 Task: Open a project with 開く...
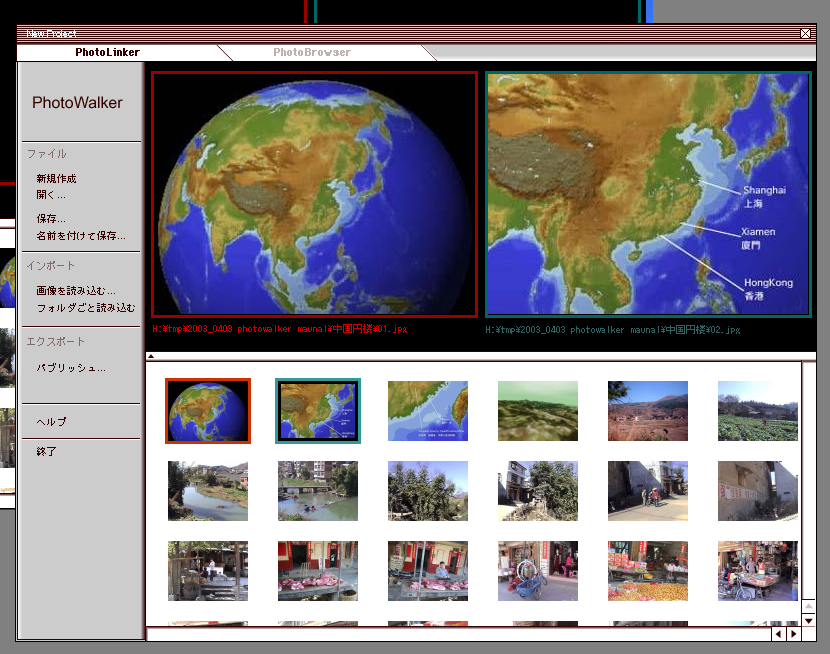tap(50, 195)
